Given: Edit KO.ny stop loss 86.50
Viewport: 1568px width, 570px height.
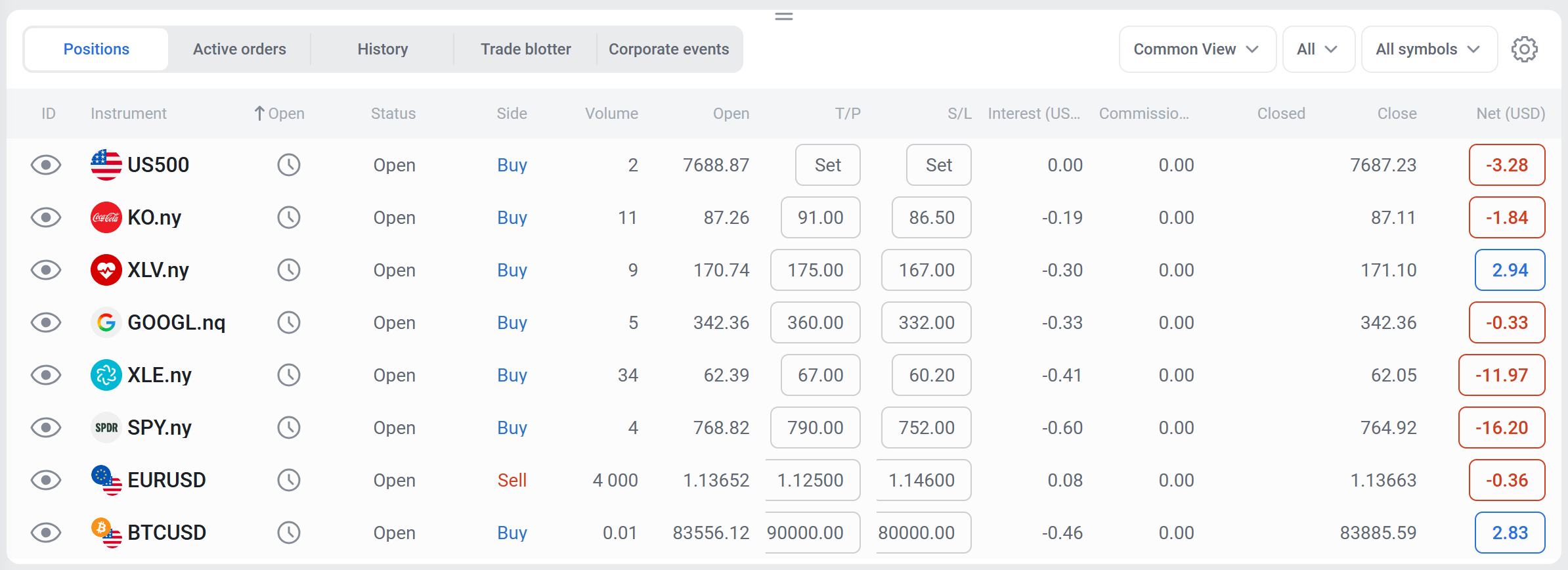Looking at the screenshot, I should pos(931,217).
